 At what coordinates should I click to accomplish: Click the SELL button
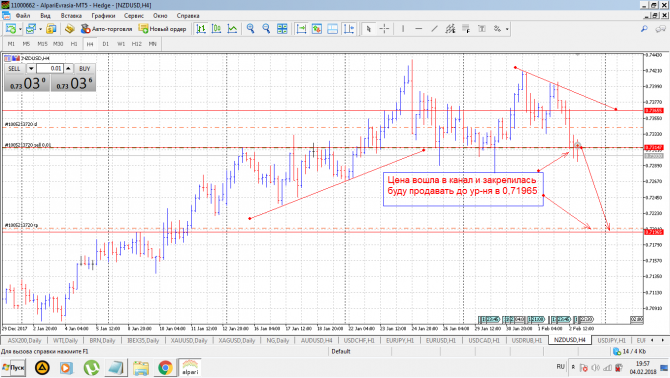tap(15, 68)
